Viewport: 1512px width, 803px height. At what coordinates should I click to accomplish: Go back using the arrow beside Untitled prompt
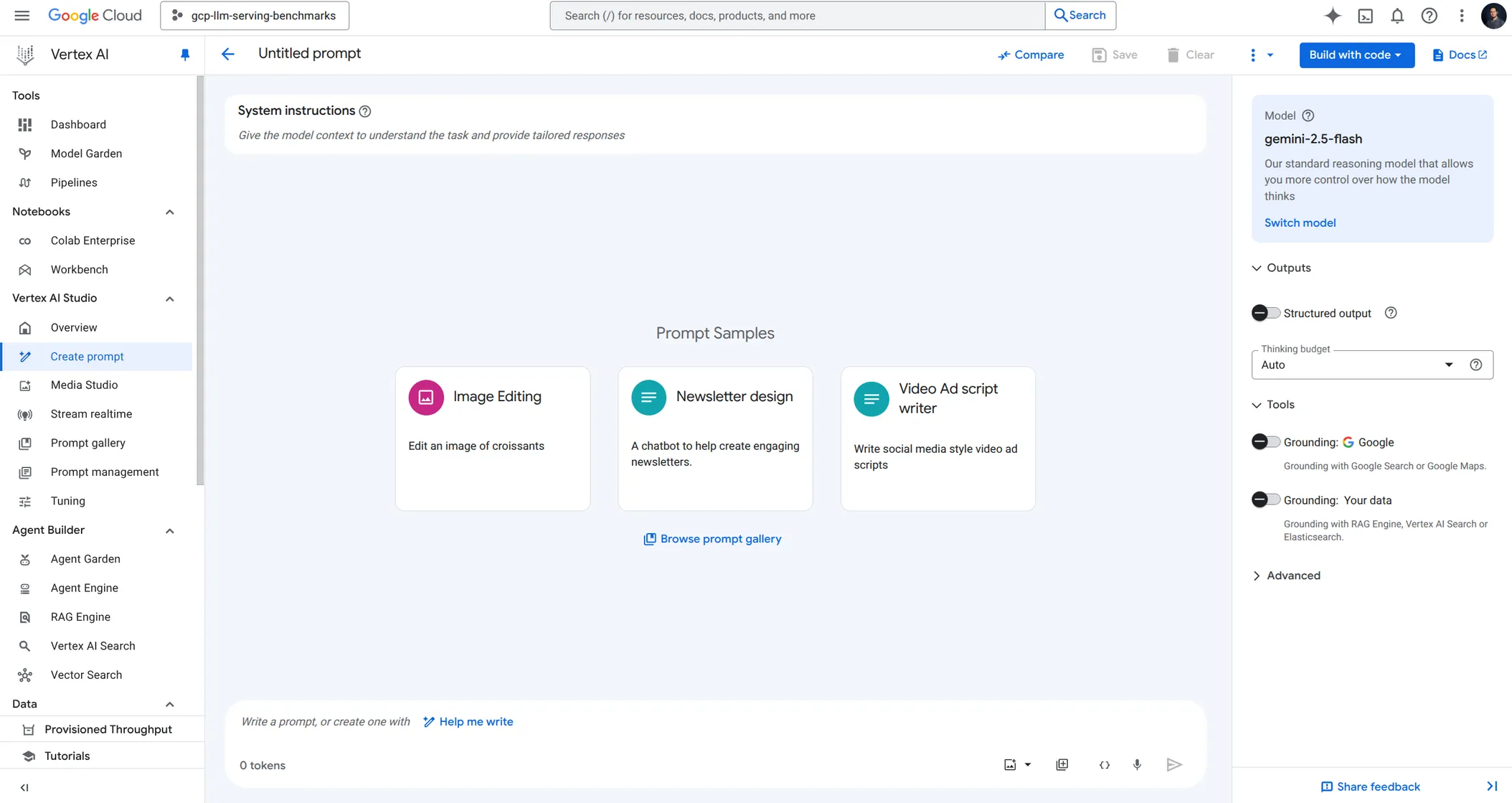(x=227, y=54)
